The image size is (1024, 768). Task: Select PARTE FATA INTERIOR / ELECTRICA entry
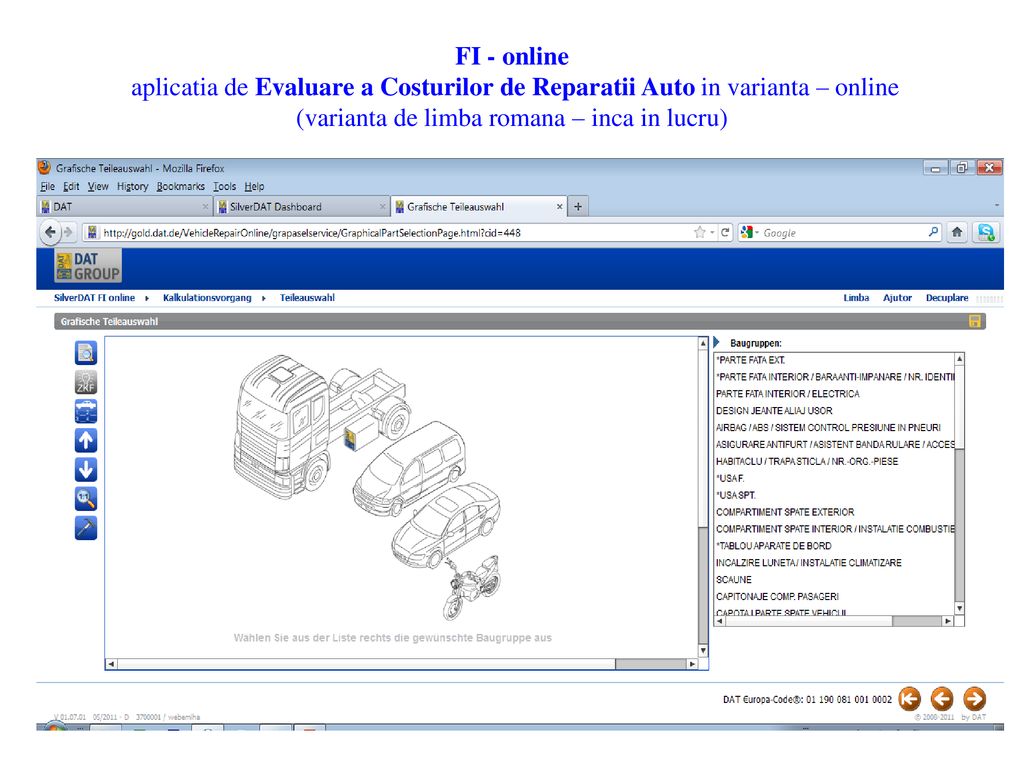[x=835, y=394]
